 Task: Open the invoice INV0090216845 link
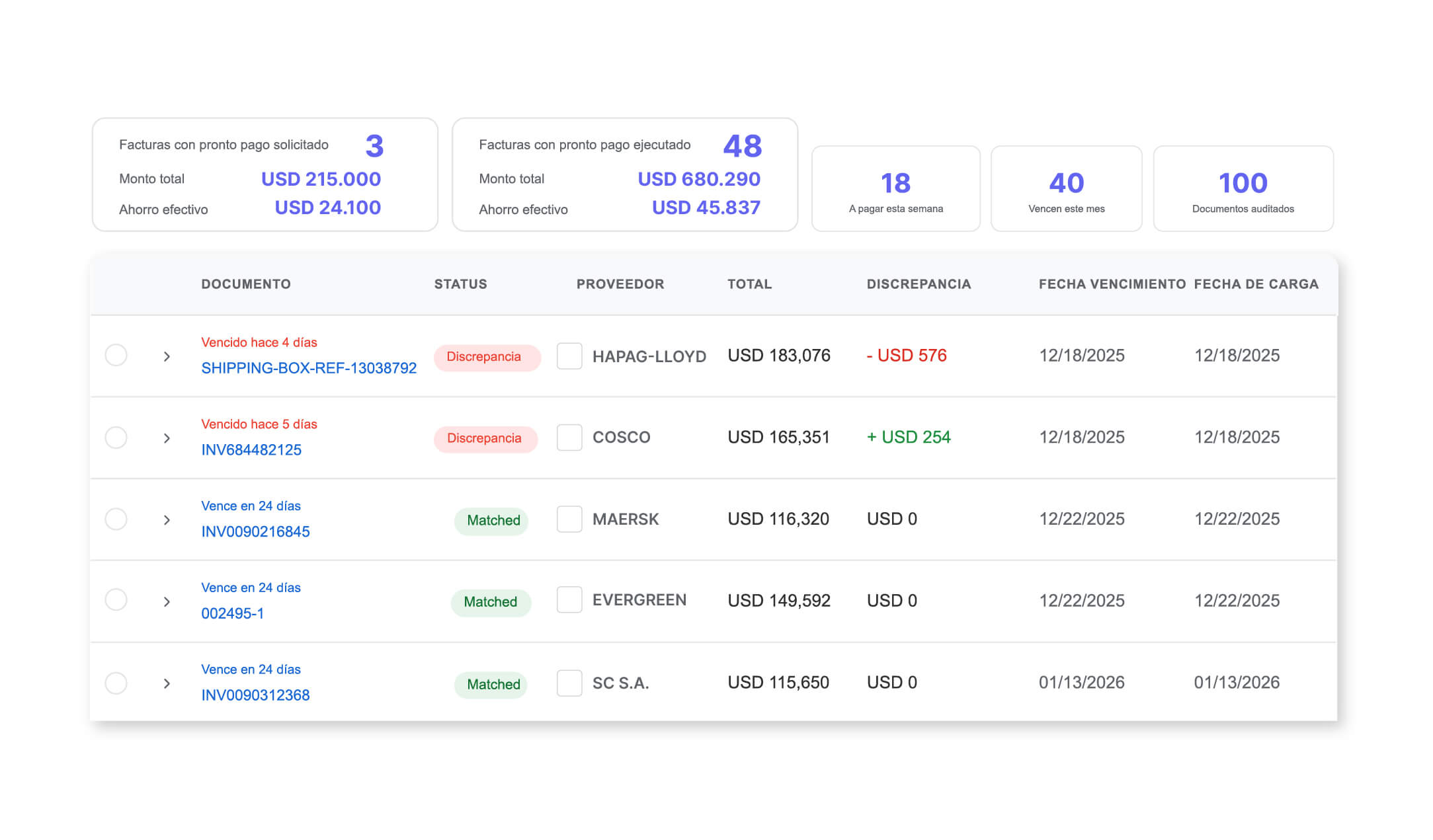(x=255, y=531)
